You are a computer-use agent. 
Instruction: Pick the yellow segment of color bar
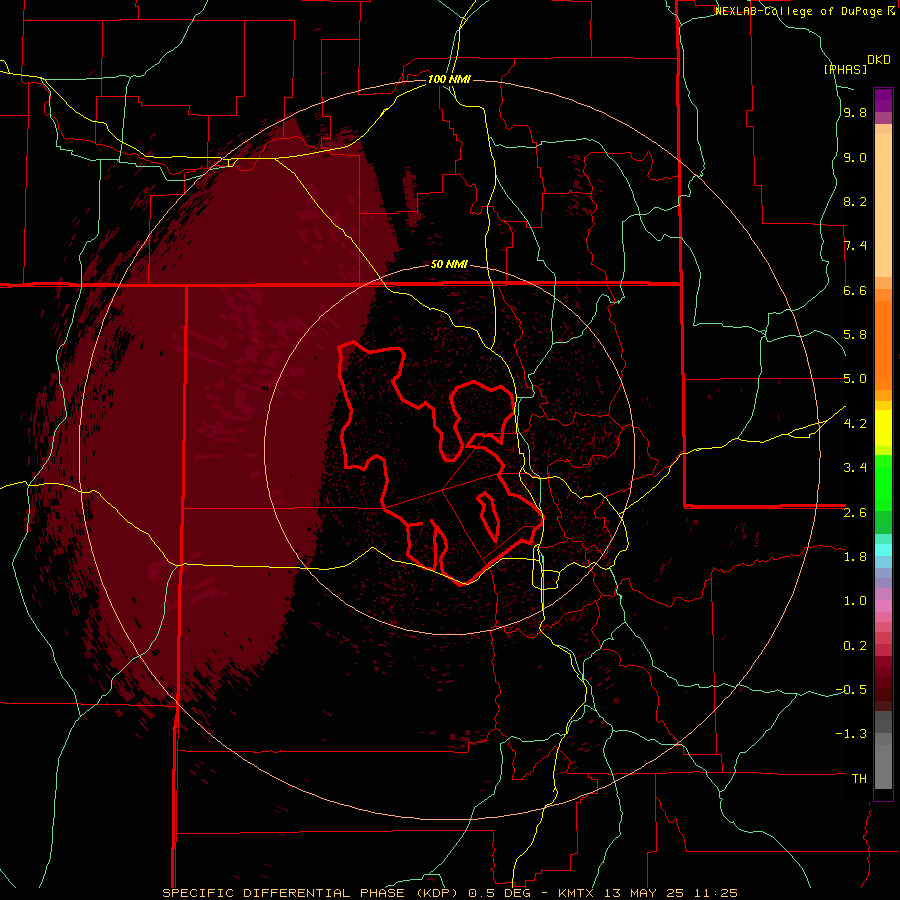point(883,428)
